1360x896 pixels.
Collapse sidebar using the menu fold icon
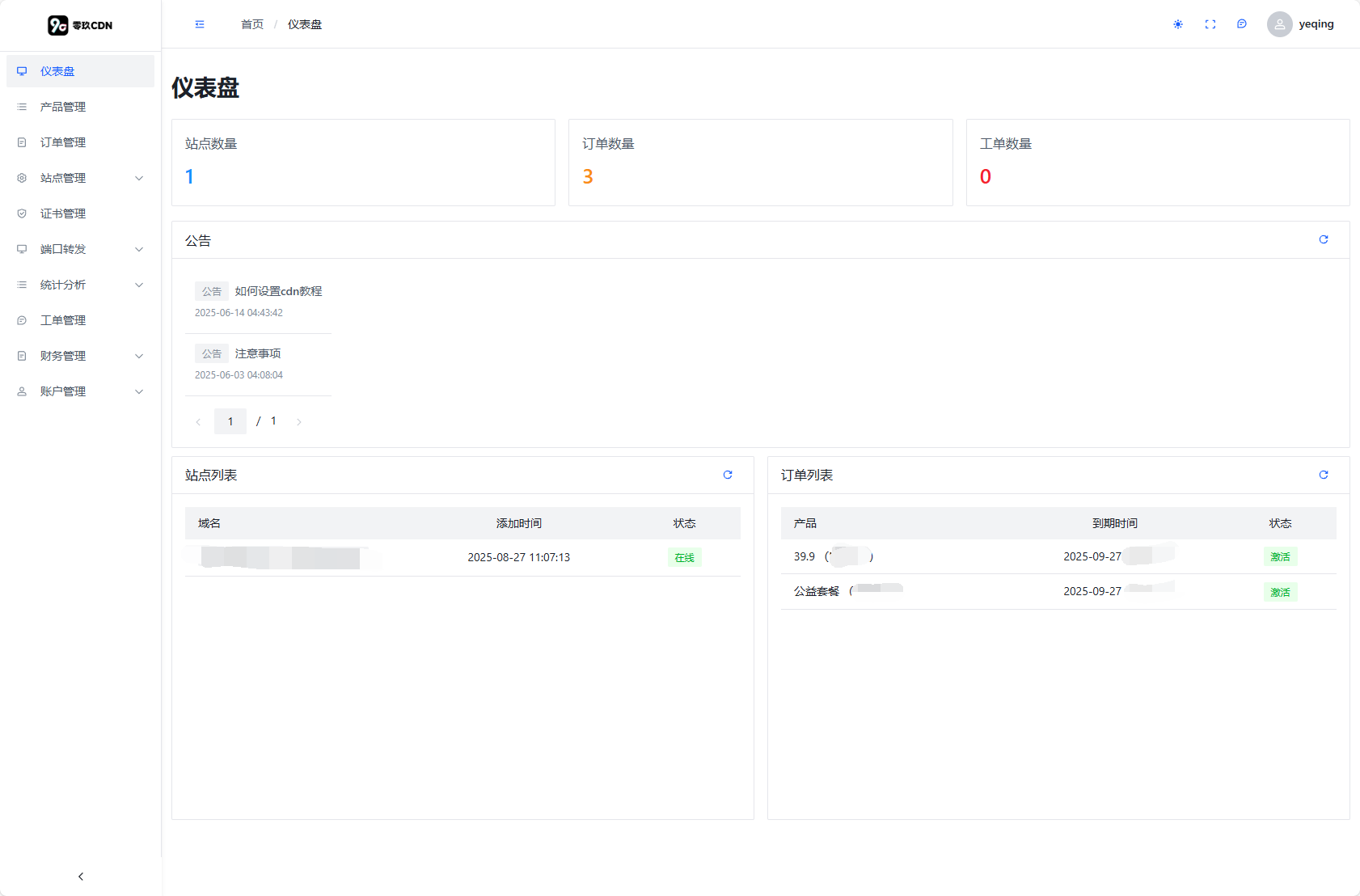(x=200, y=24)
